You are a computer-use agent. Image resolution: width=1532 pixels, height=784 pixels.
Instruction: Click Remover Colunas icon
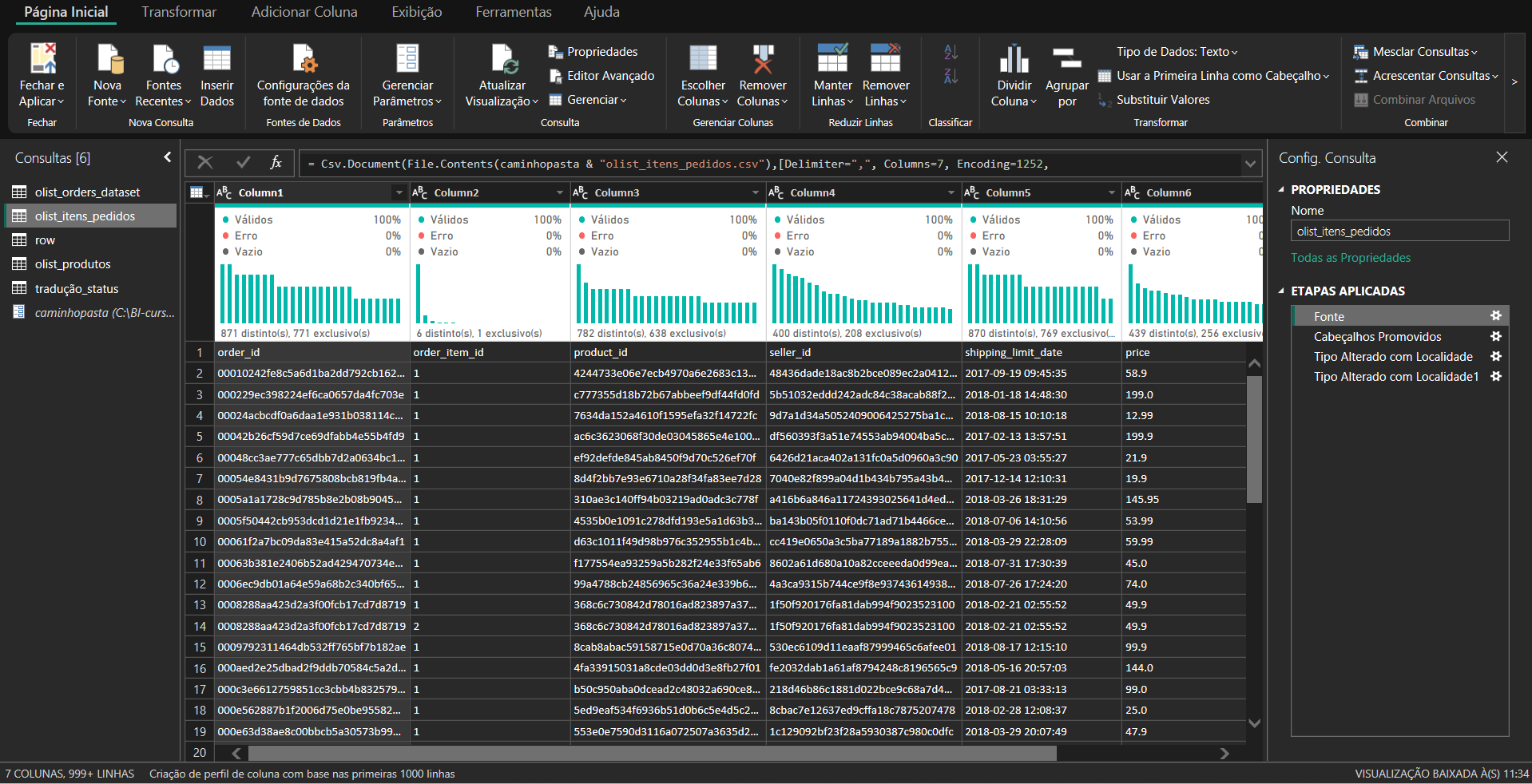tap(763, 58)
